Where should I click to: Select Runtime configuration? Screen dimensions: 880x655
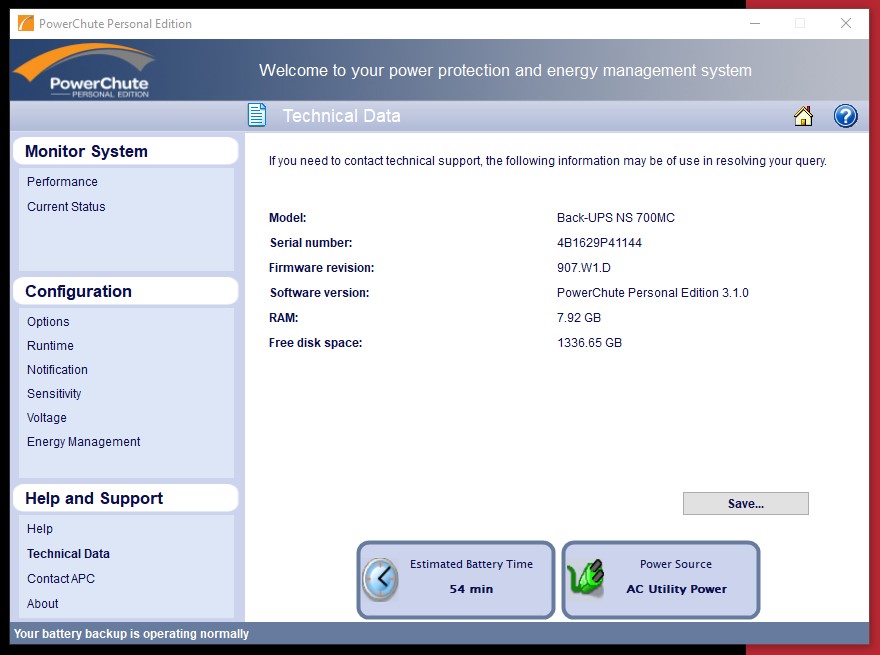[50, 346]
